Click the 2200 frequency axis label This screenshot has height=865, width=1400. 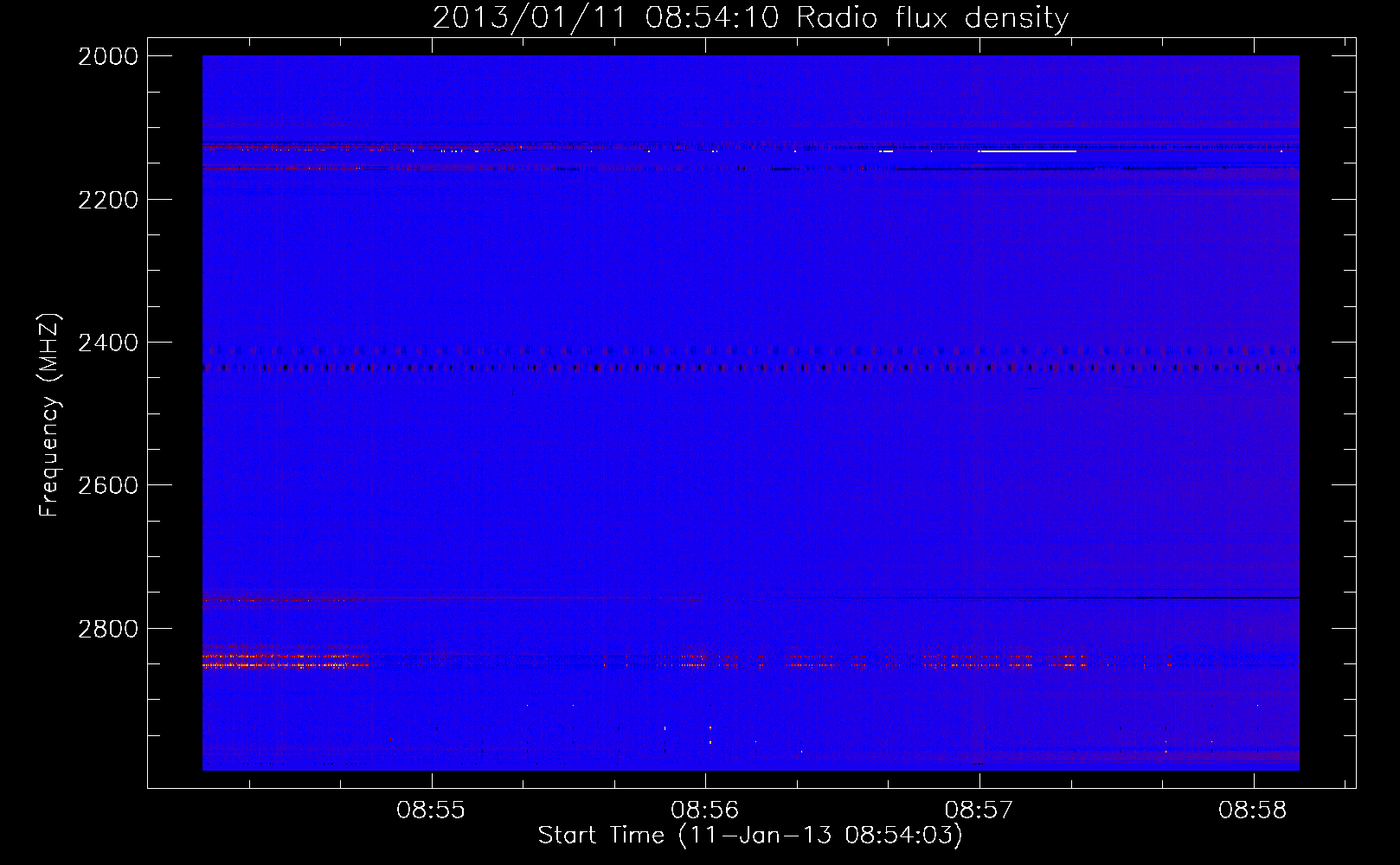[108, 200]
